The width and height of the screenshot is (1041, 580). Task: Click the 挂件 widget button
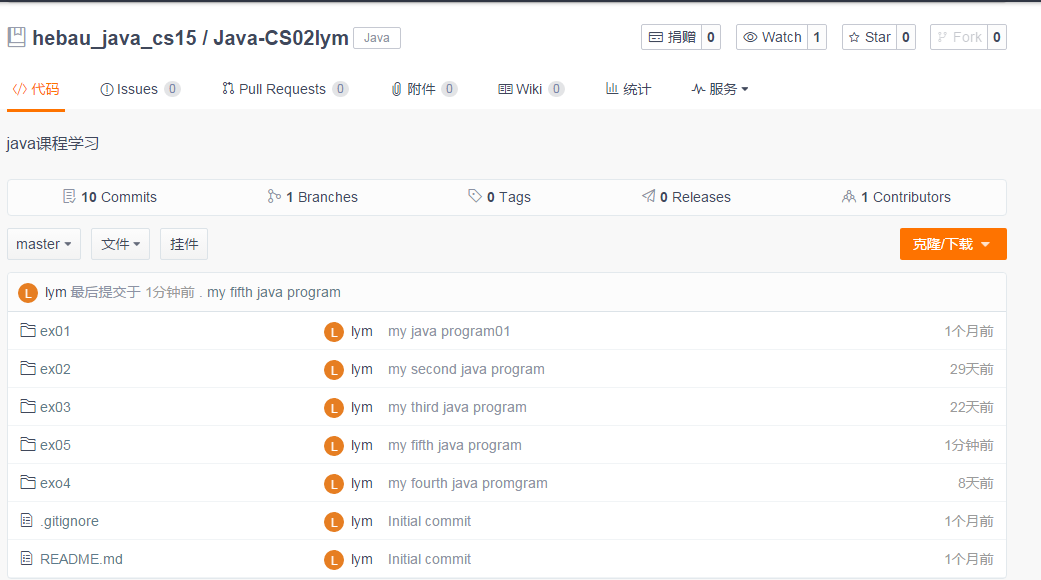click(184, 244)
